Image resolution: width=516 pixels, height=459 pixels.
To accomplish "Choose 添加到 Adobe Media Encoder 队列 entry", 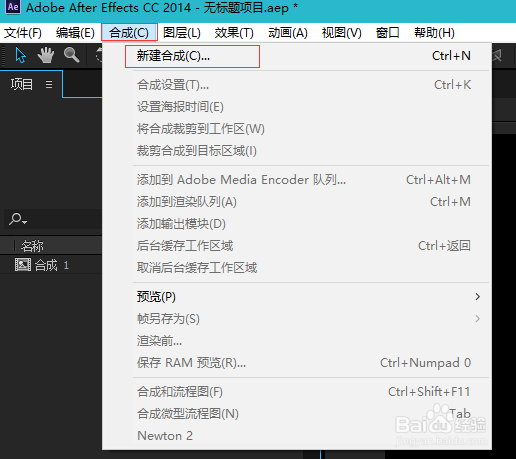I will 297,180.
